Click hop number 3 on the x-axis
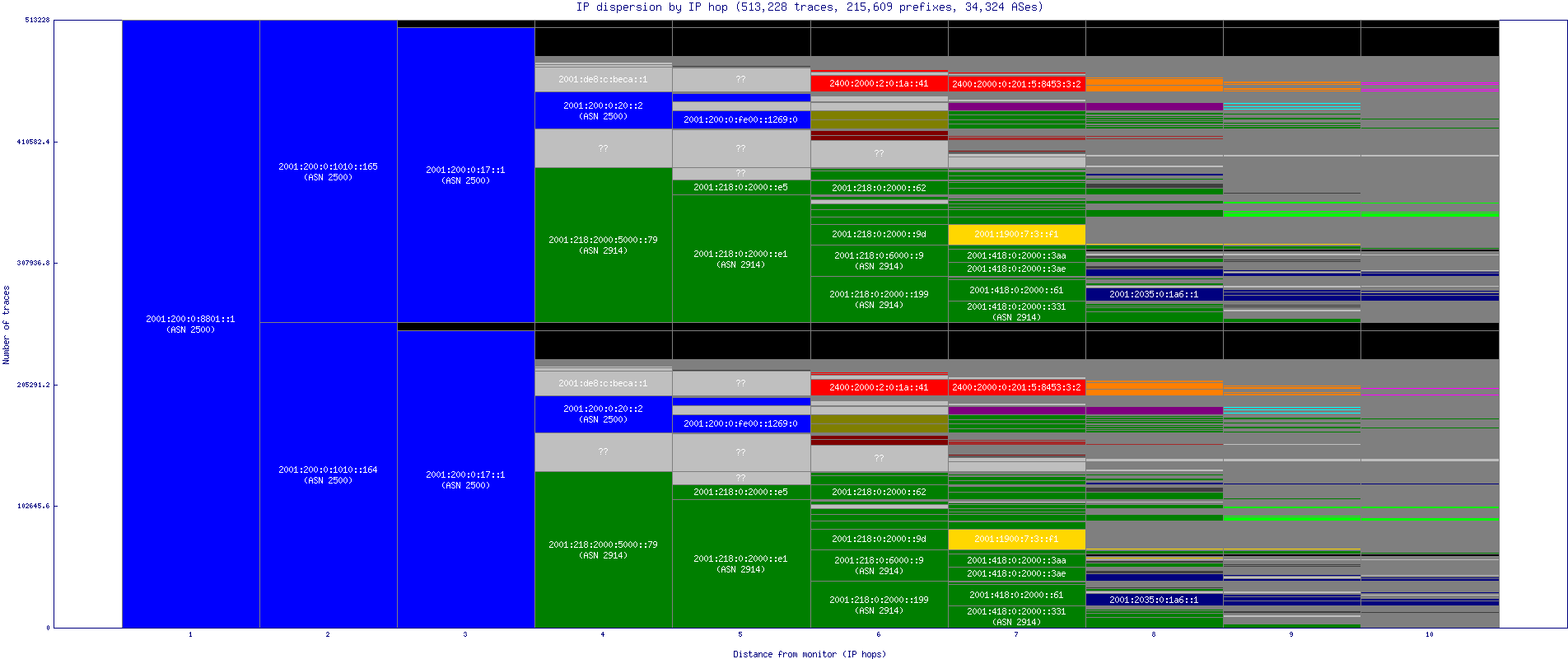Image resolution: width=1568 pixels, height=659 pixels. 465,634
